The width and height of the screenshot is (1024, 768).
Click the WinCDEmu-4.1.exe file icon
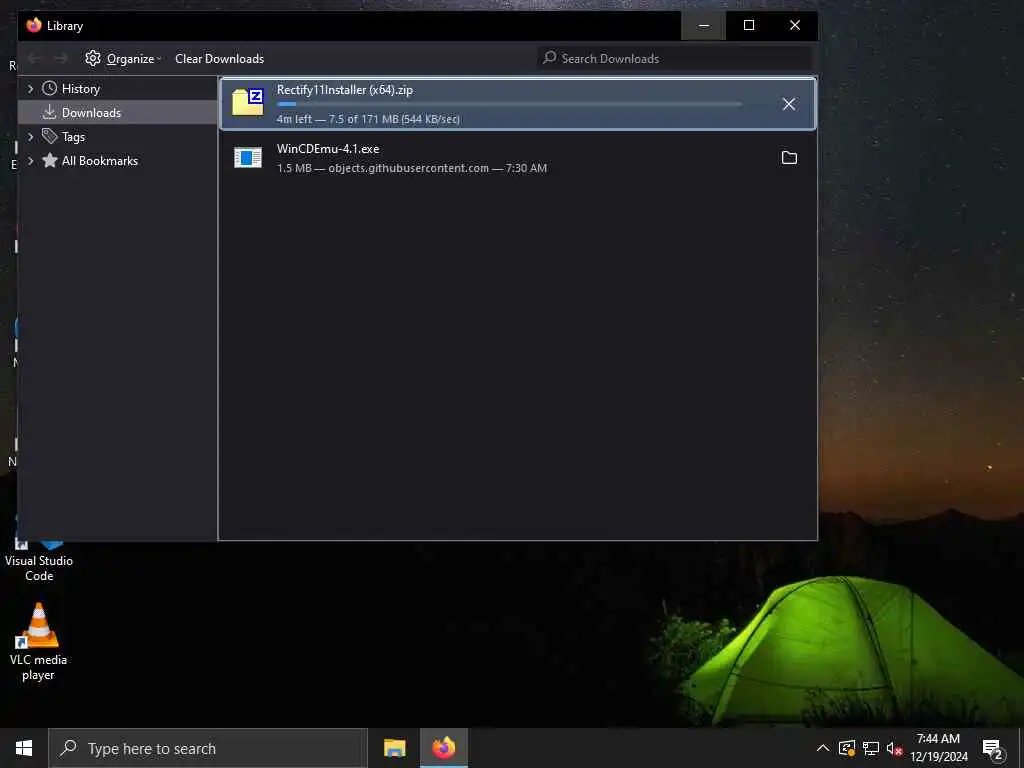pyautogui.click(x=248, y=157)
